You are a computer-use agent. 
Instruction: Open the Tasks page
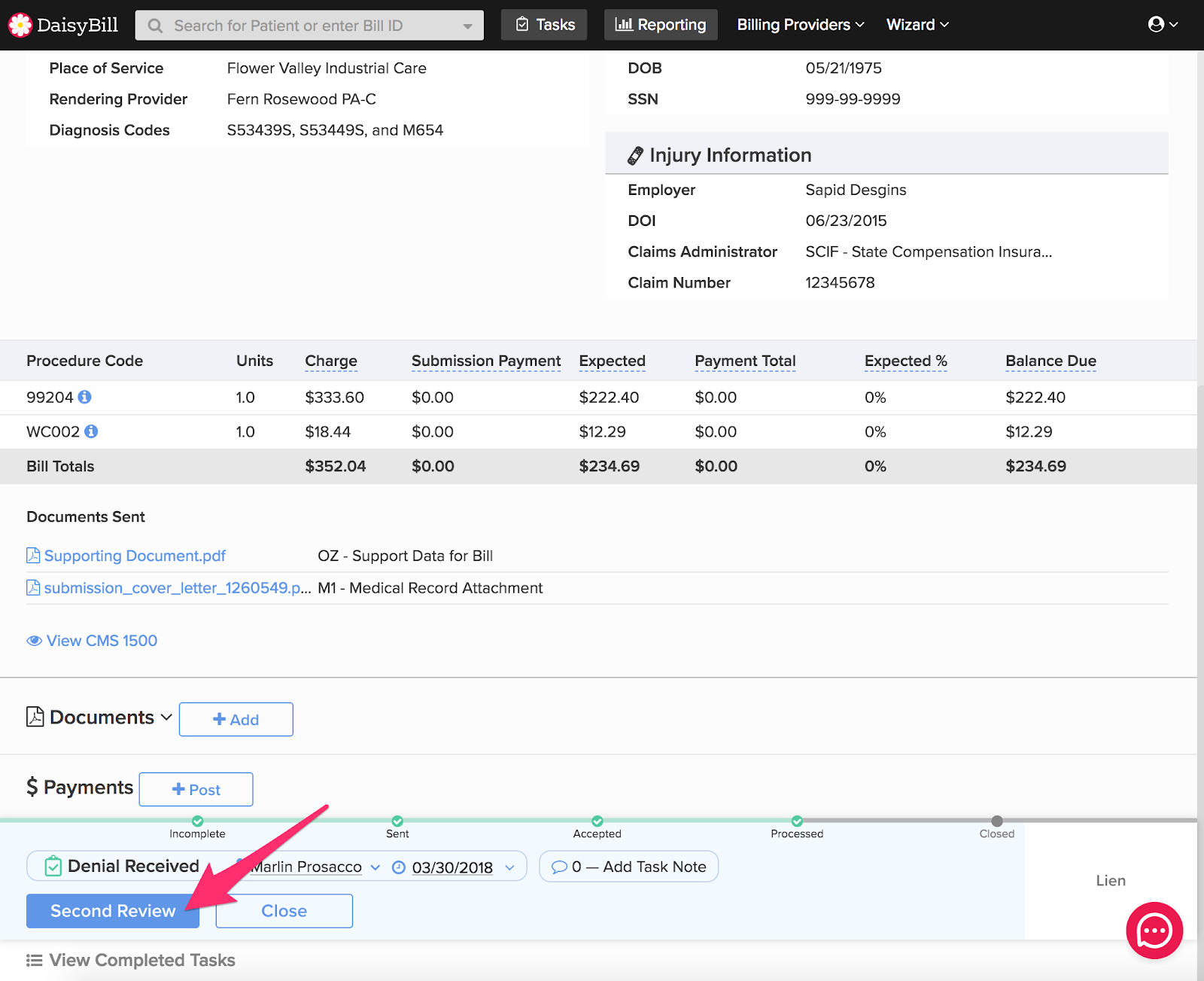coord(544,25)
